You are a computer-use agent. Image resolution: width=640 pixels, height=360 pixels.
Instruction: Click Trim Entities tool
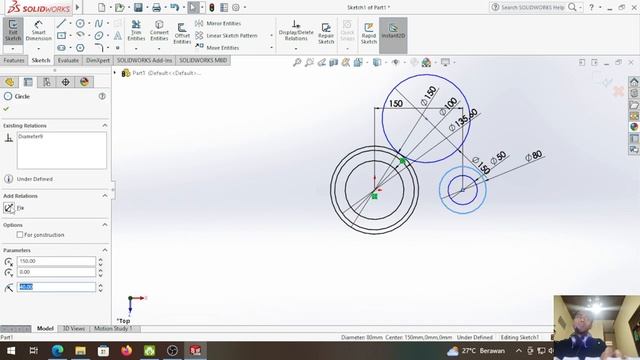(136, 30)
